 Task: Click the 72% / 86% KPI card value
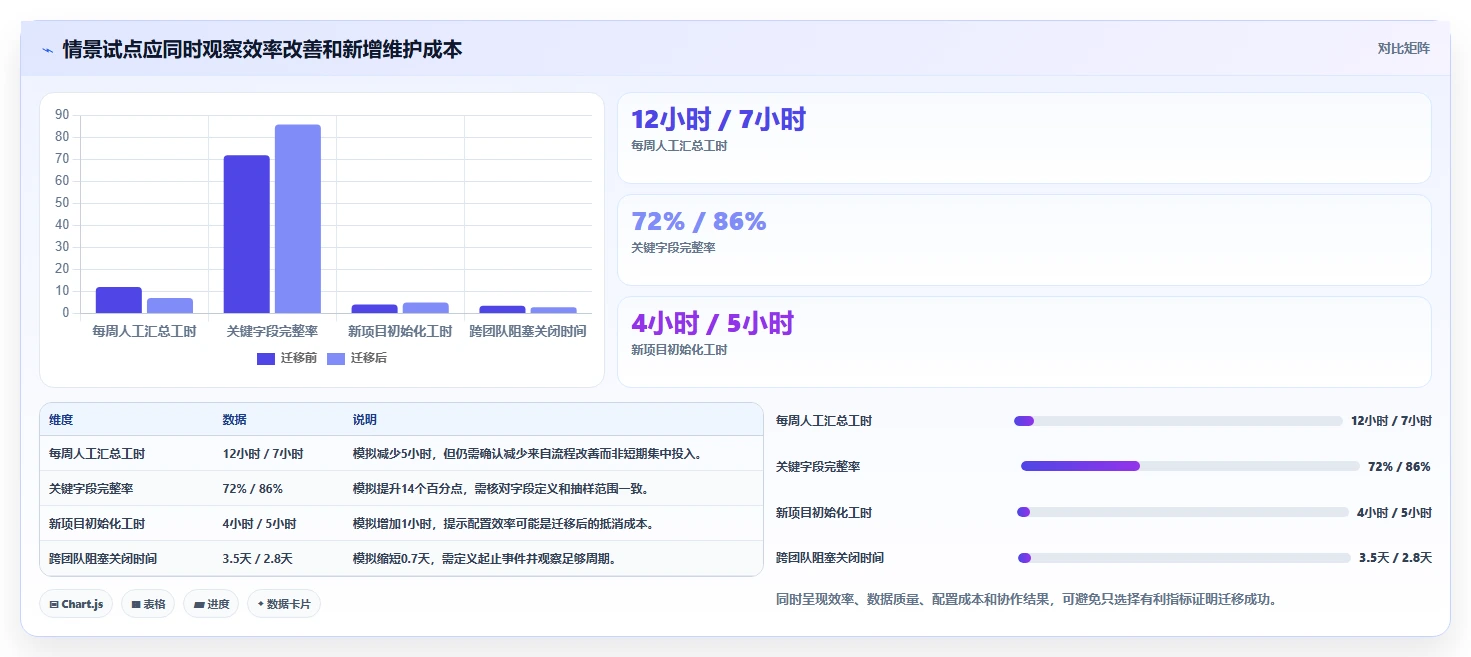point(699,222)
